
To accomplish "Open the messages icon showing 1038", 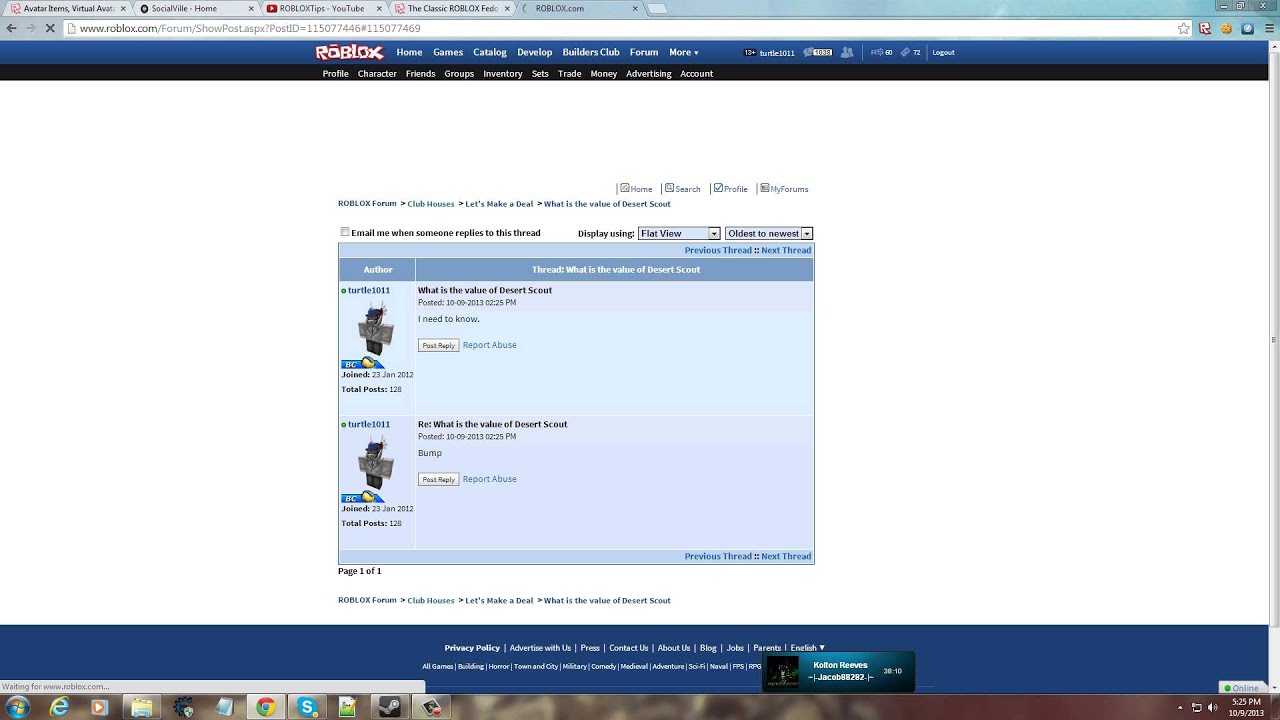I will [x=818, y=52].
